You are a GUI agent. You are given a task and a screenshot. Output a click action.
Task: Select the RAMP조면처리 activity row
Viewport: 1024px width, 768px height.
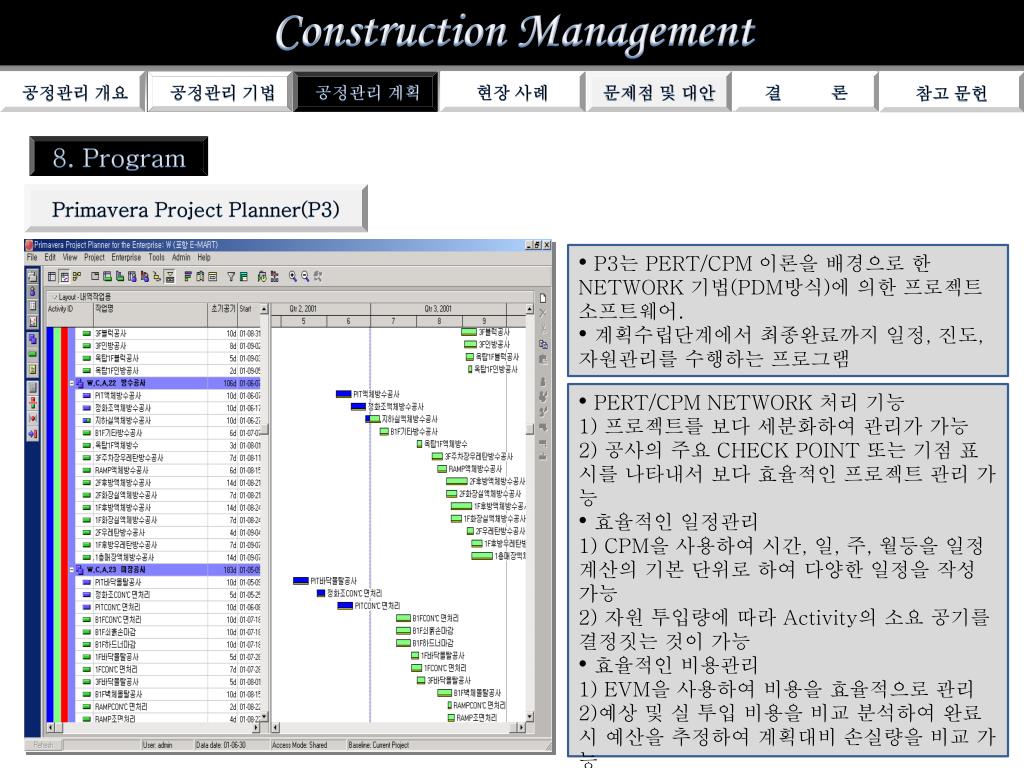[x=167, y=718]
